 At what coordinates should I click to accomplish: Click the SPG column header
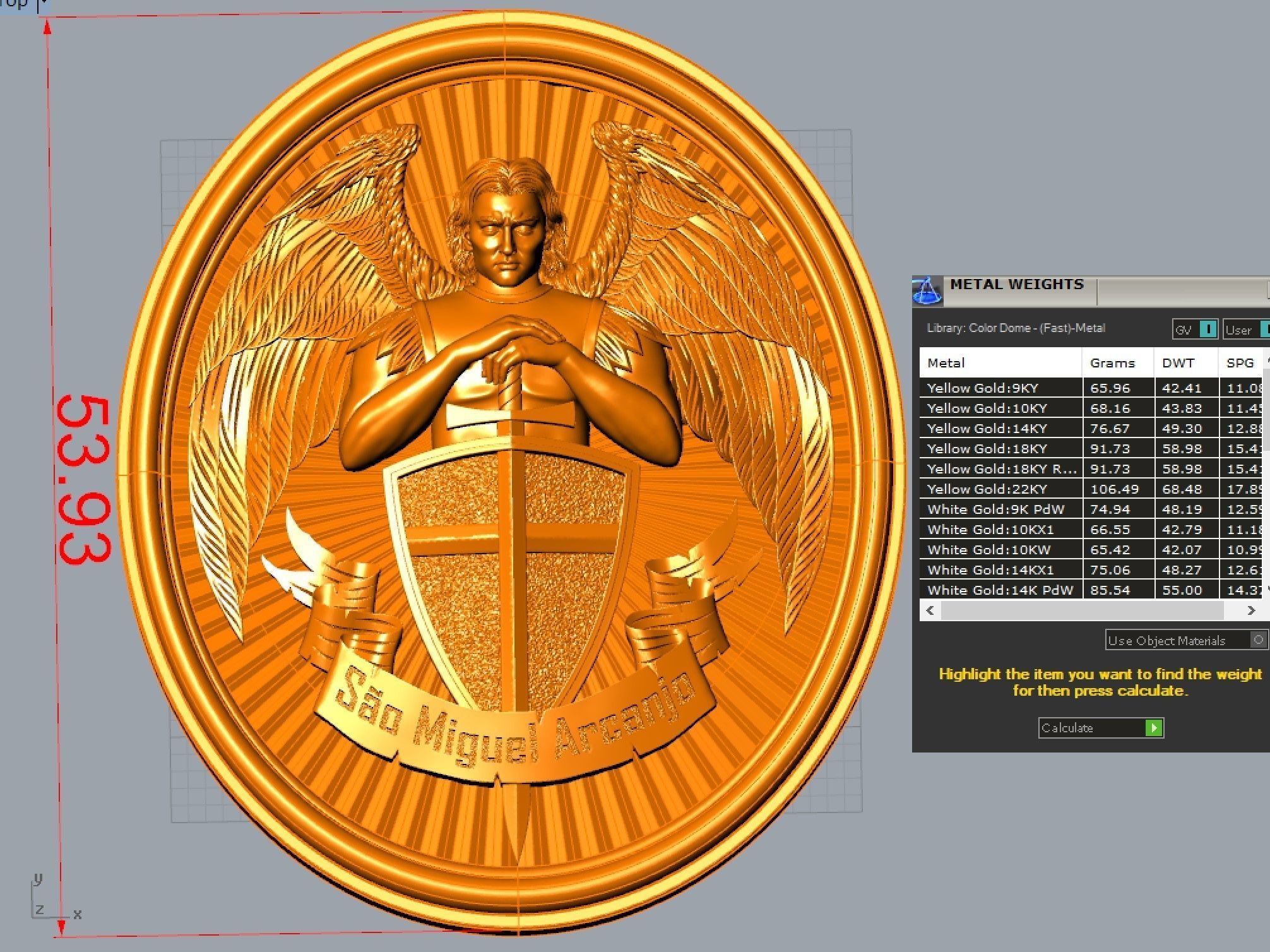1240,363
